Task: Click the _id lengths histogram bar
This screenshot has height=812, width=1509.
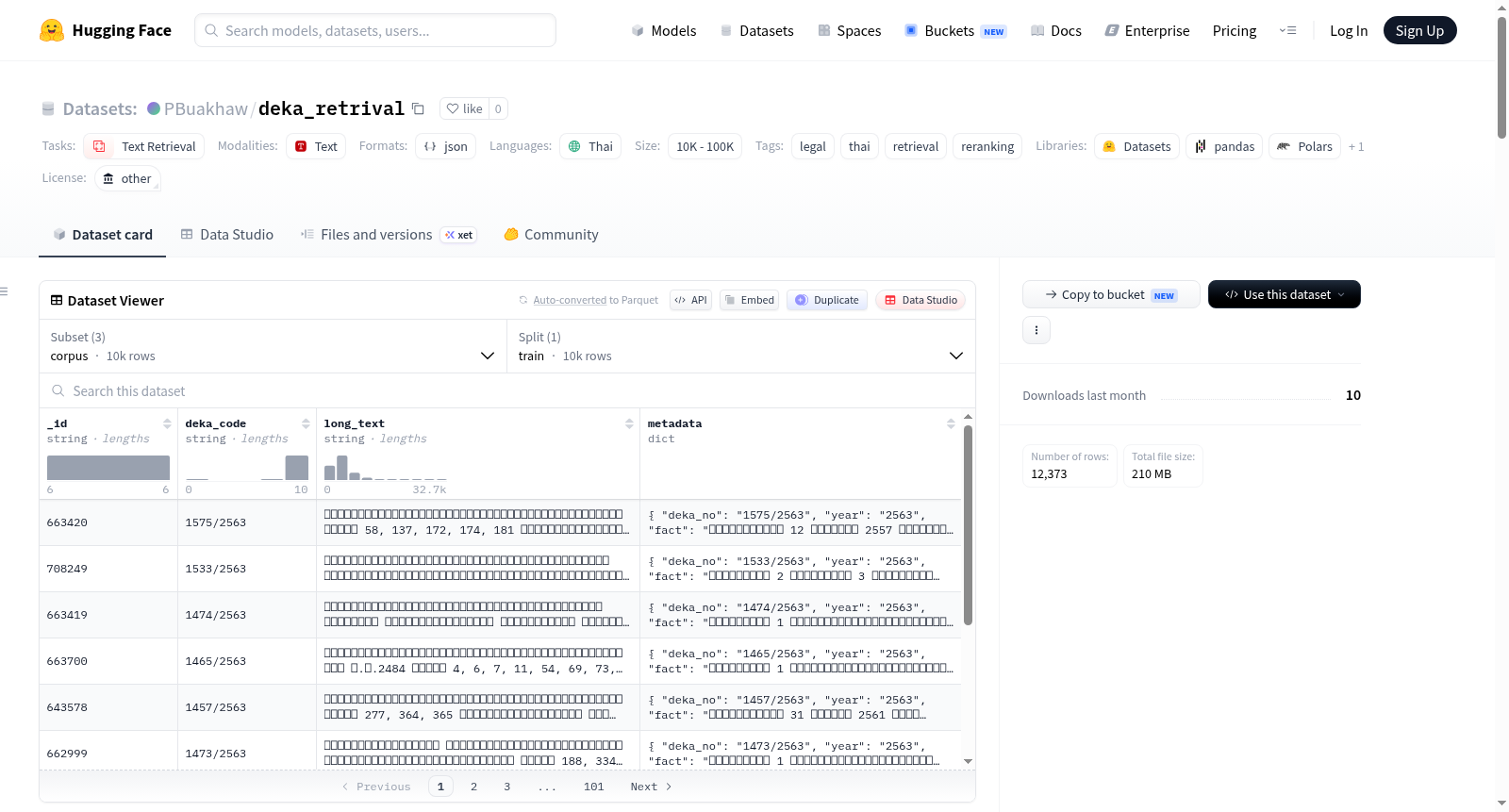Action: [x=108, y=468]
